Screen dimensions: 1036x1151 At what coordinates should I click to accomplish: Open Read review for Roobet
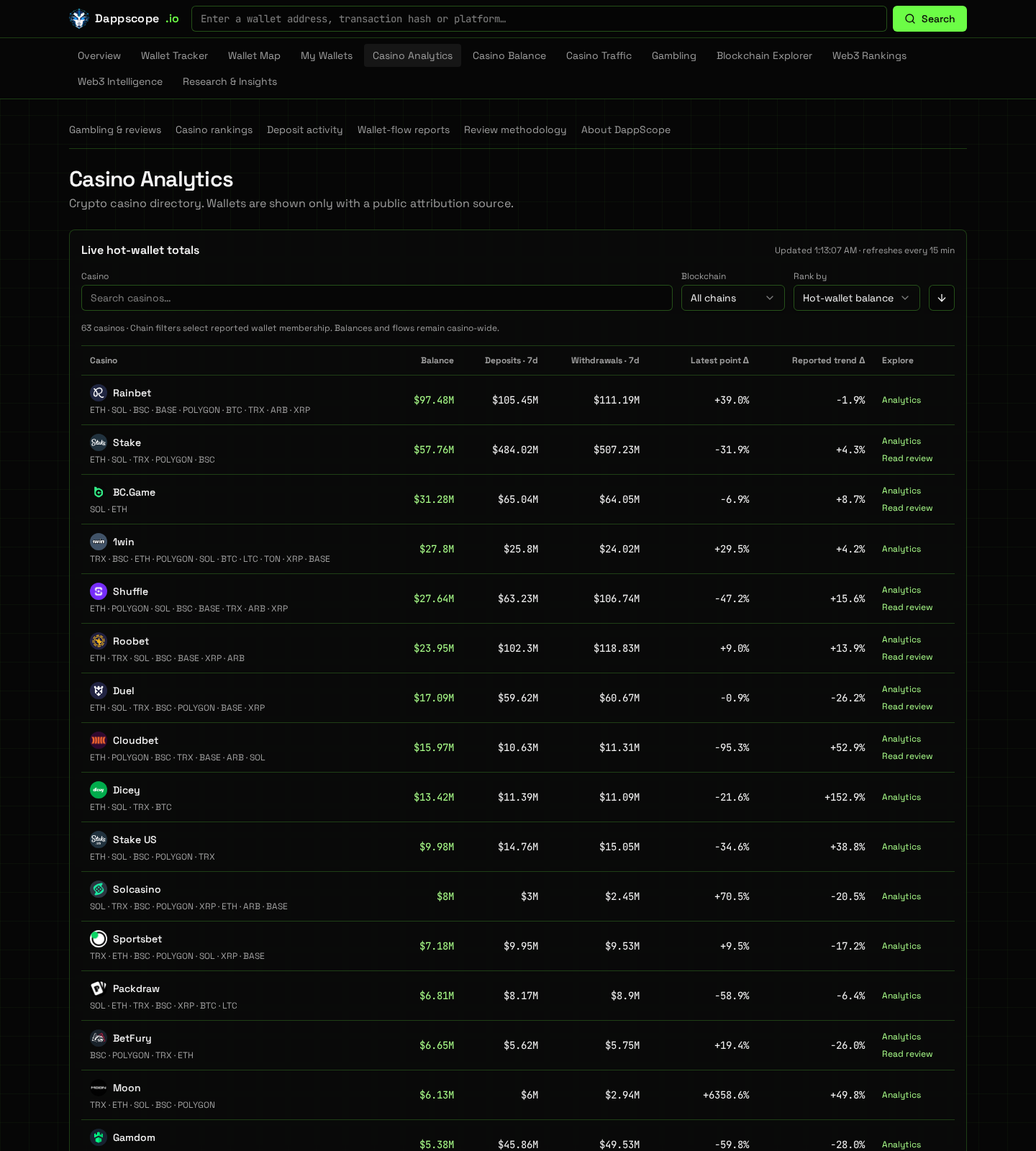click(907, 657)
